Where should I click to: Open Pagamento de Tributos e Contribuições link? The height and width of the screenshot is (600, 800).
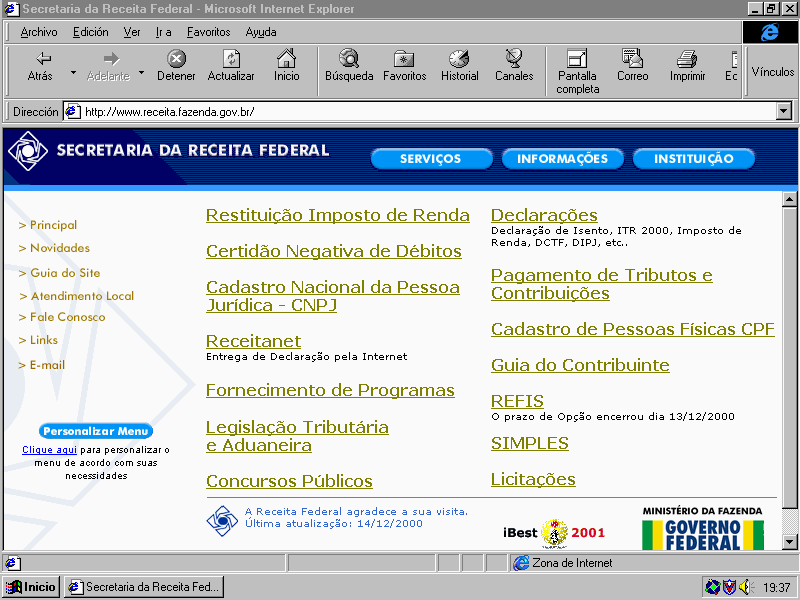point(602,284)
